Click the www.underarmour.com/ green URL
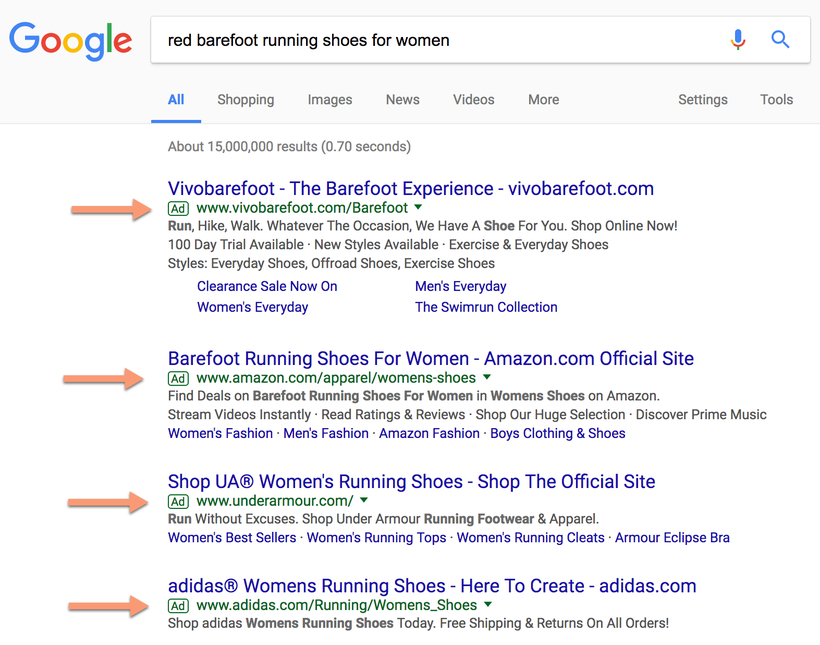 point(275,501)
